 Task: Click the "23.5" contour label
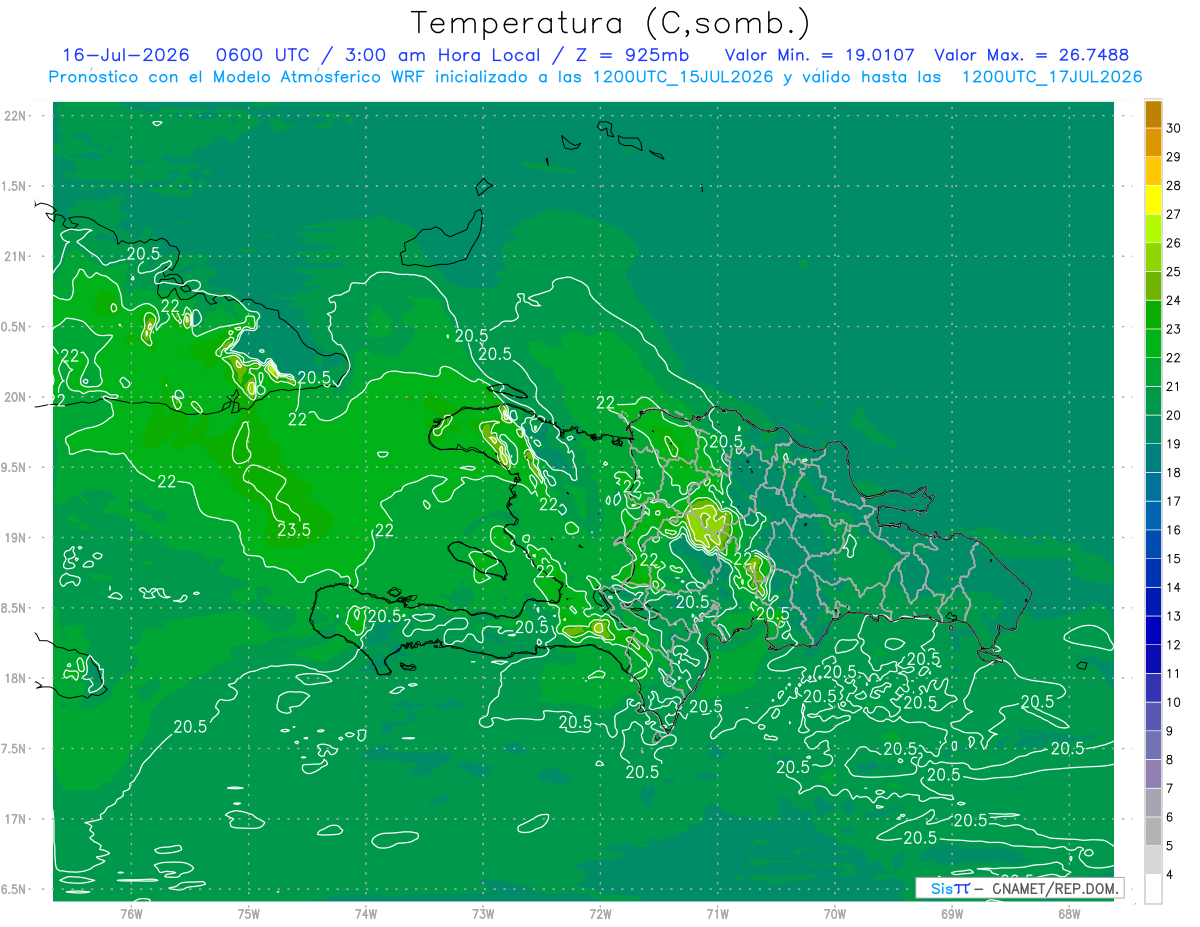293,529
